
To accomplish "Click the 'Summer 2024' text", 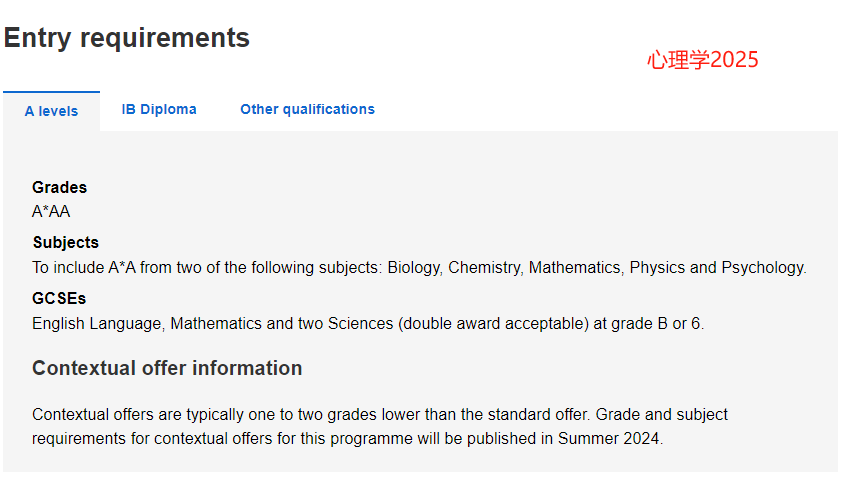I will [x=610, y=439].
